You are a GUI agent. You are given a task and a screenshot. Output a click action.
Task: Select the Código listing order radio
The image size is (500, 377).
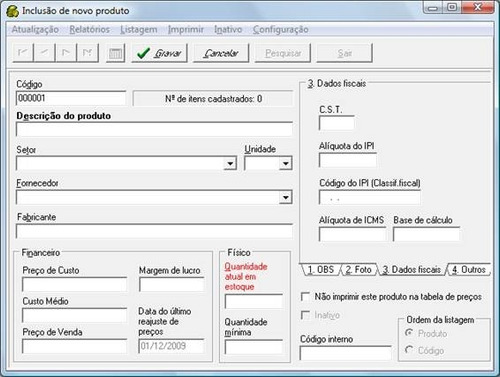(x=409, y=350)
